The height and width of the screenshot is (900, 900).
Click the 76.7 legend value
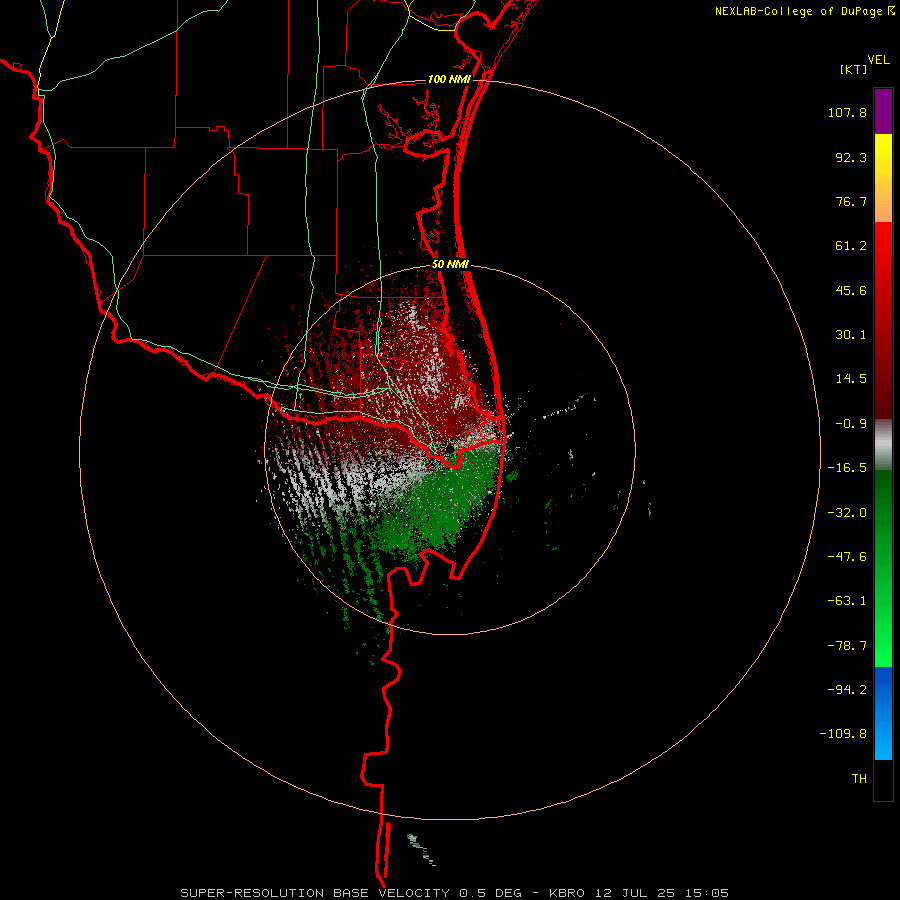[851, 201]
